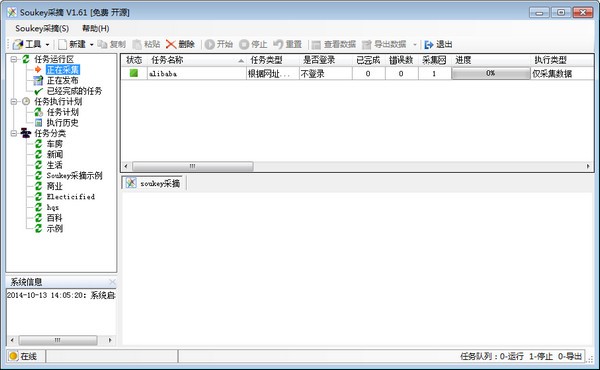Close the 系统信息 panel
This screenshot has height=370, width=600.
click(x=112, y=282)
